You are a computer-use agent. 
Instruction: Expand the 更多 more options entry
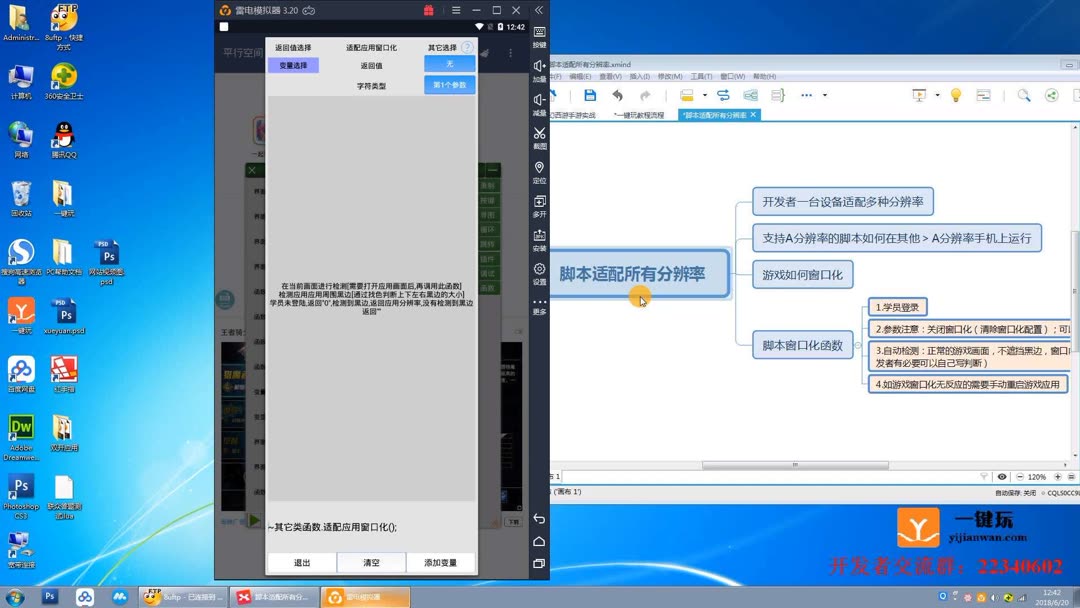pos(540,303)
